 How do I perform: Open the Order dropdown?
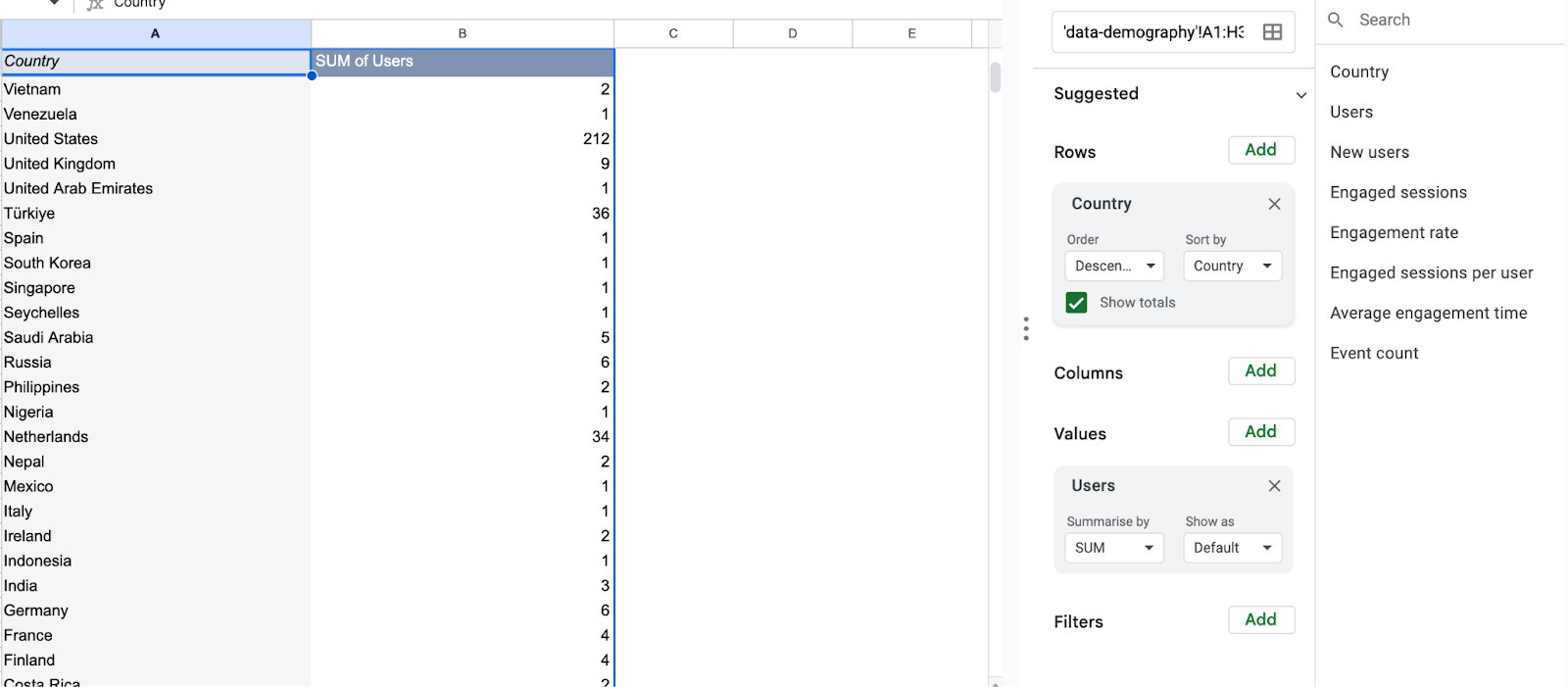pyautogui.click(x=1114, y=266)
